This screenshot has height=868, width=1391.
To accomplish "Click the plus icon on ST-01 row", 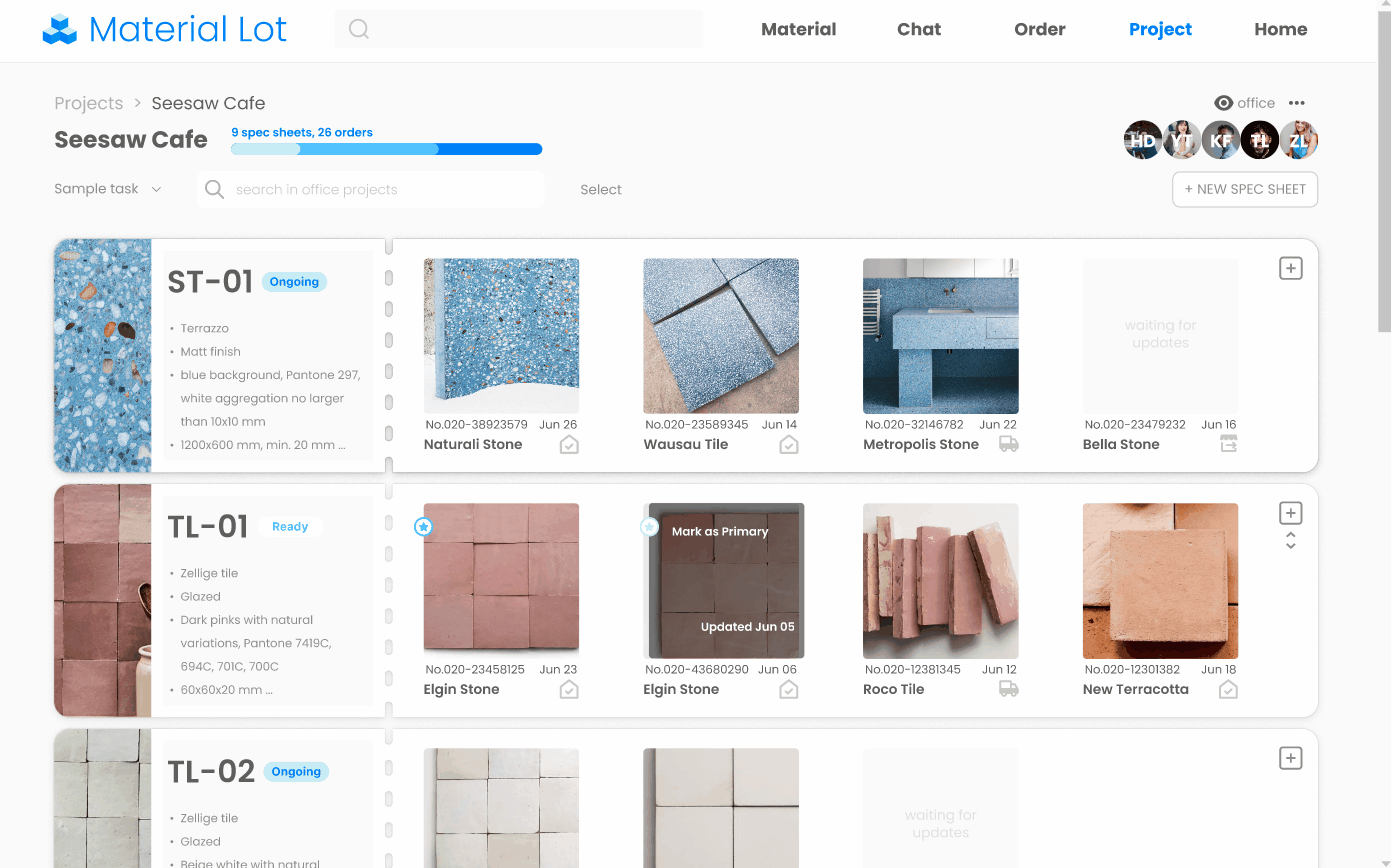I will coord(1291,268).
